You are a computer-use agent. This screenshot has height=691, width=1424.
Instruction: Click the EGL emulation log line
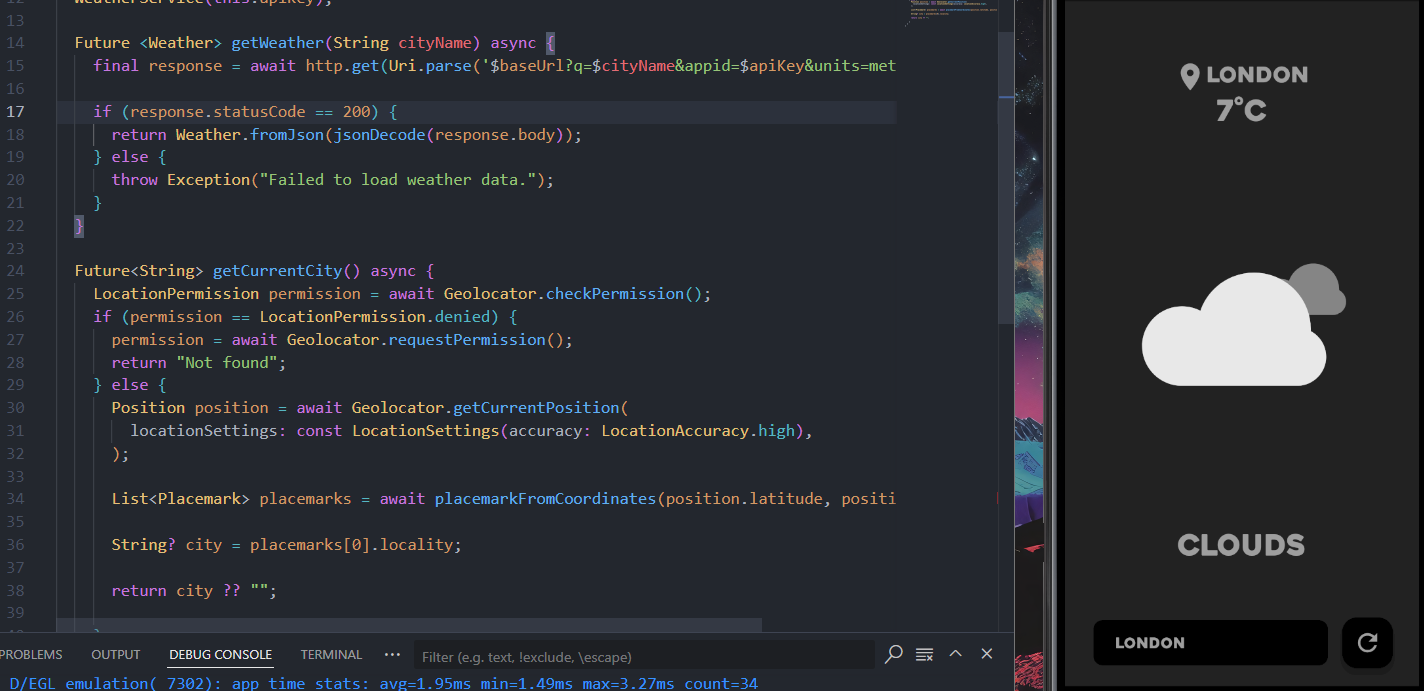[380, 683]
